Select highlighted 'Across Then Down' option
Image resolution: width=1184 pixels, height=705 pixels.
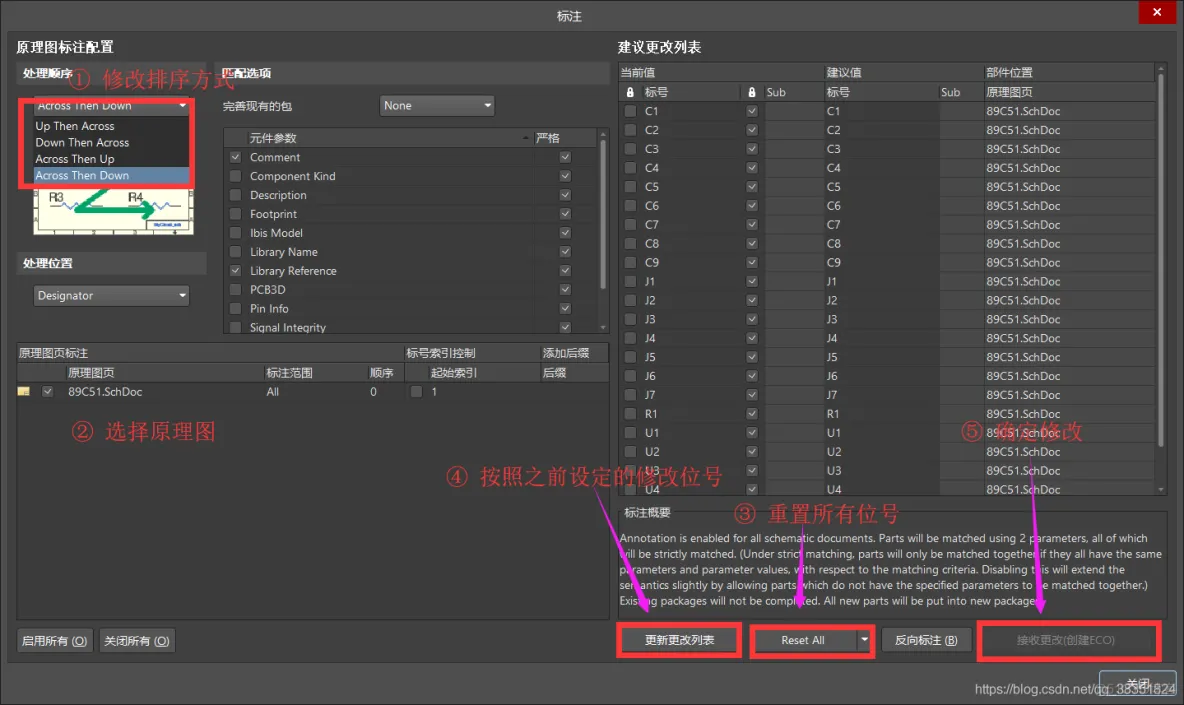coord(111,176)
